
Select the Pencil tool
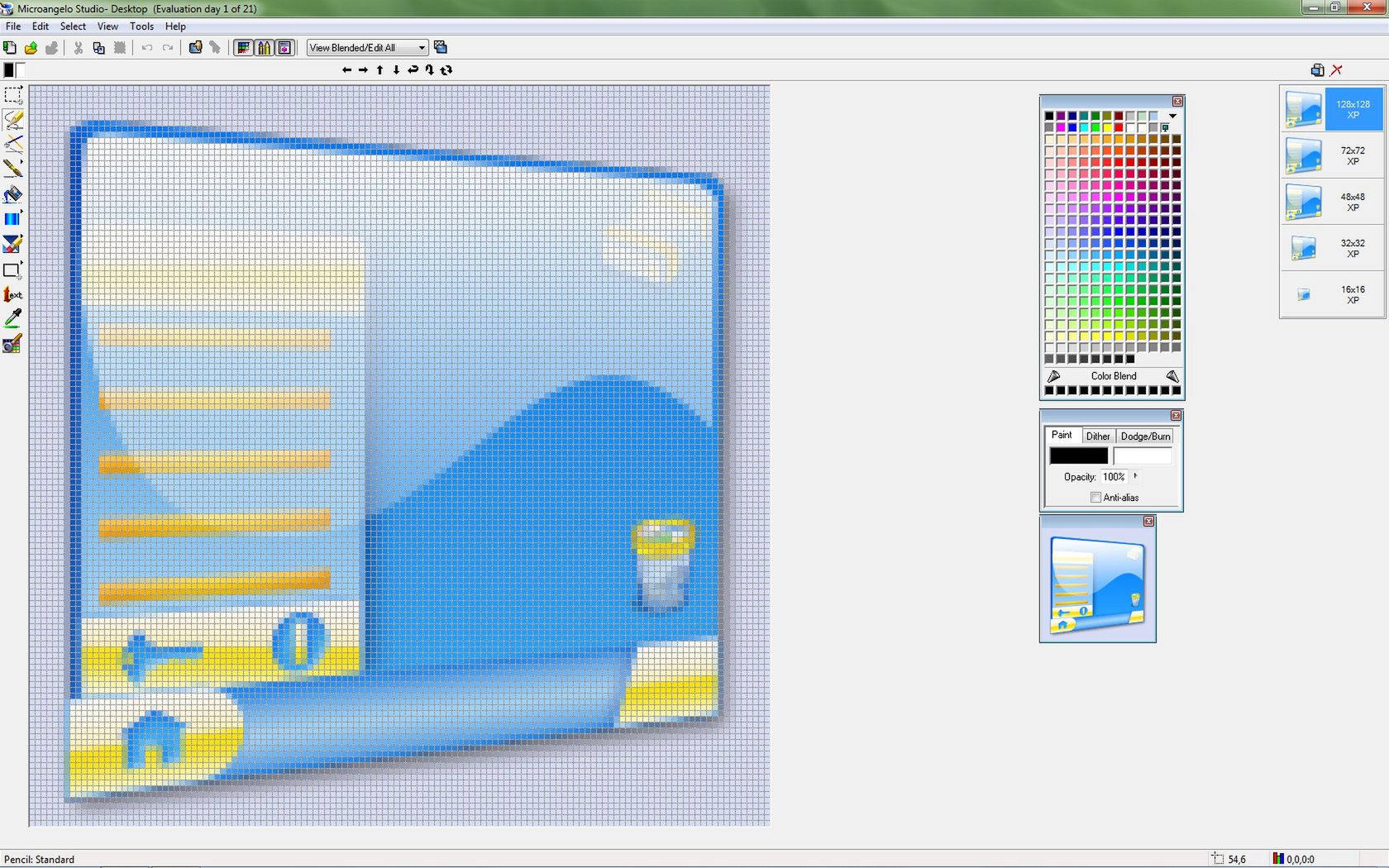point(14,120)
